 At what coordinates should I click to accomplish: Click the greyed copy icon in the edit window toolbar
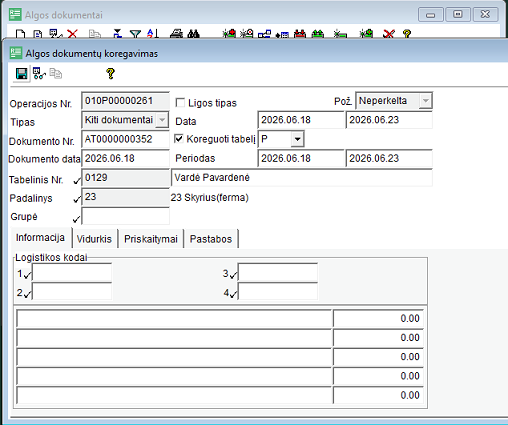[56, 73]
